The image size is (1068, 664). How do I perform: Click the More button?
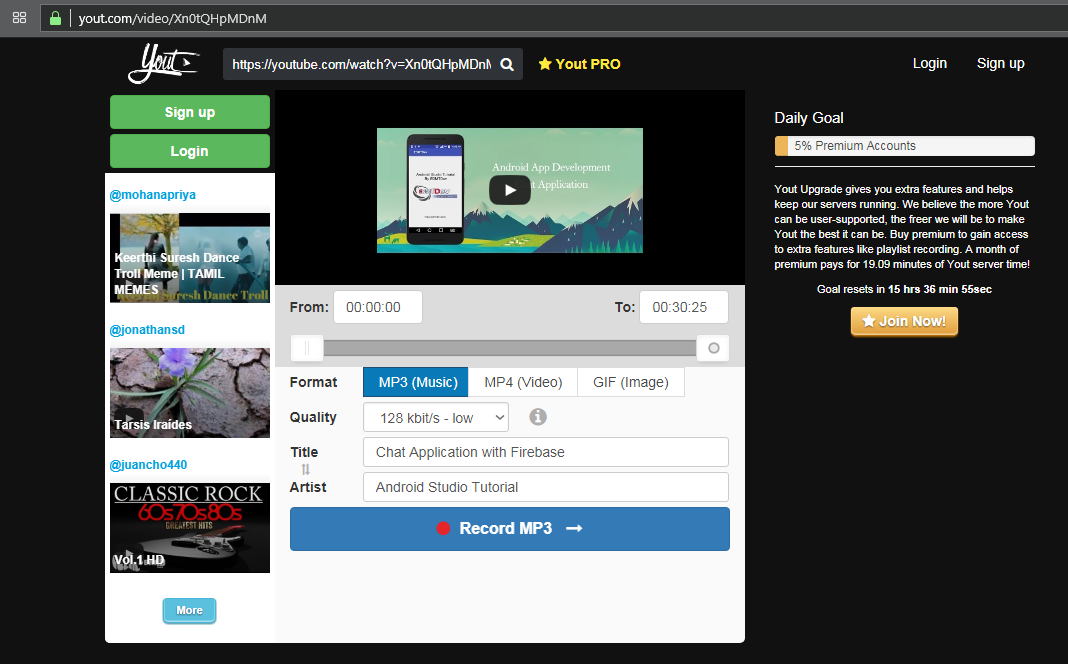coord(189,610)
